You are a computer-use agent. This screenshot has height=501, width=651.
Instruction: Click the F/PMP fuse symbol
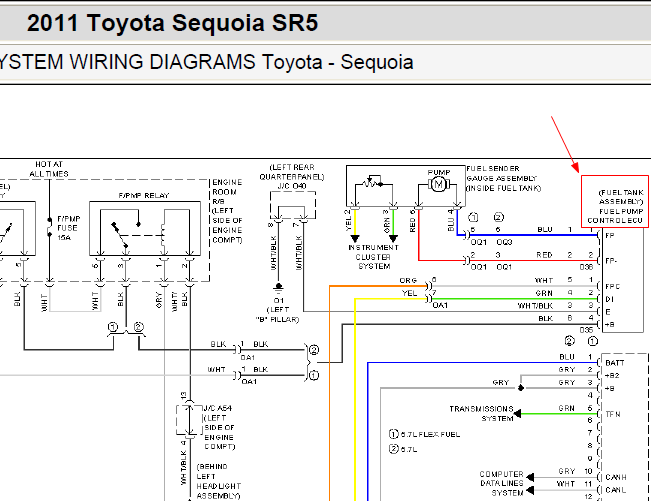pos(49,228)
